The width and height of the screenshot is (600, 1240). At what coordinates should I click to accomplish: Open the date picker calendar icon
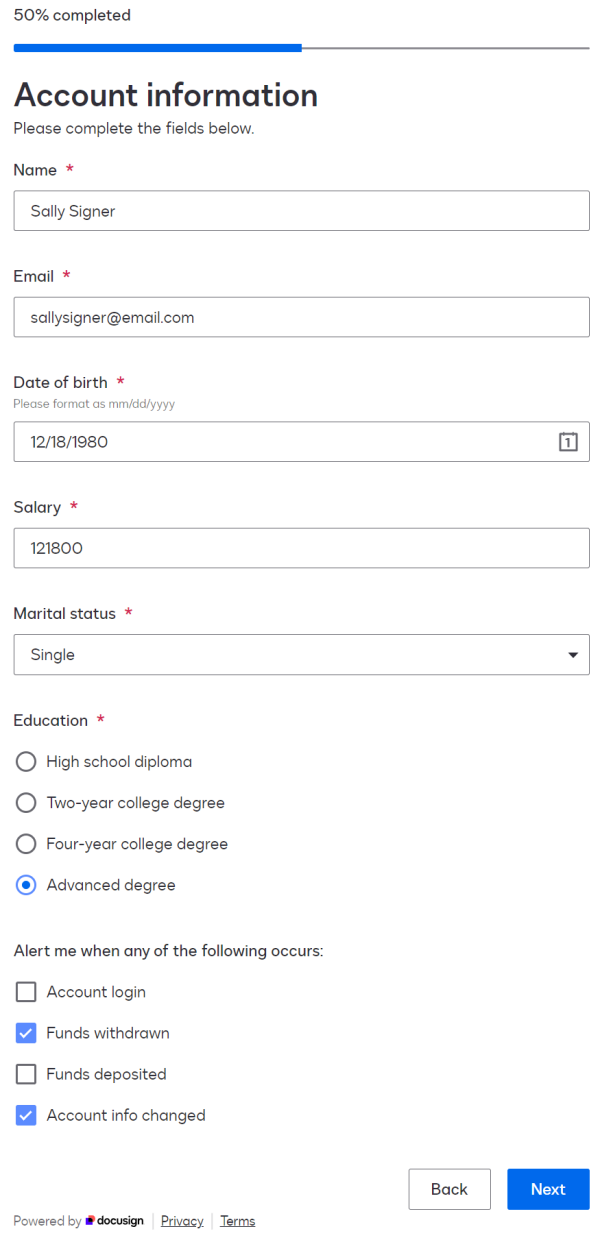[x=568, y=441]
